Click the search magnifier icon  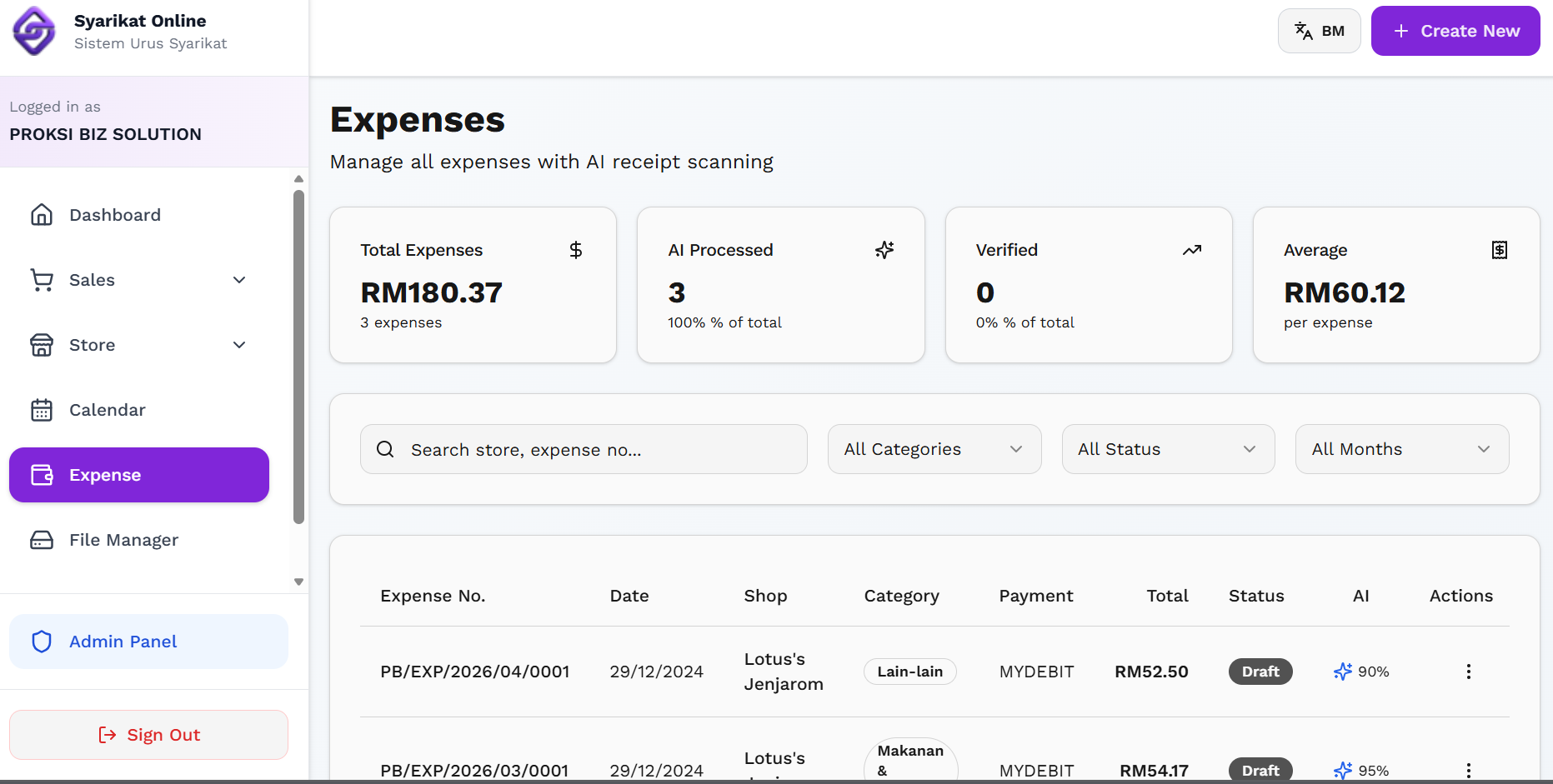[385, 450]
